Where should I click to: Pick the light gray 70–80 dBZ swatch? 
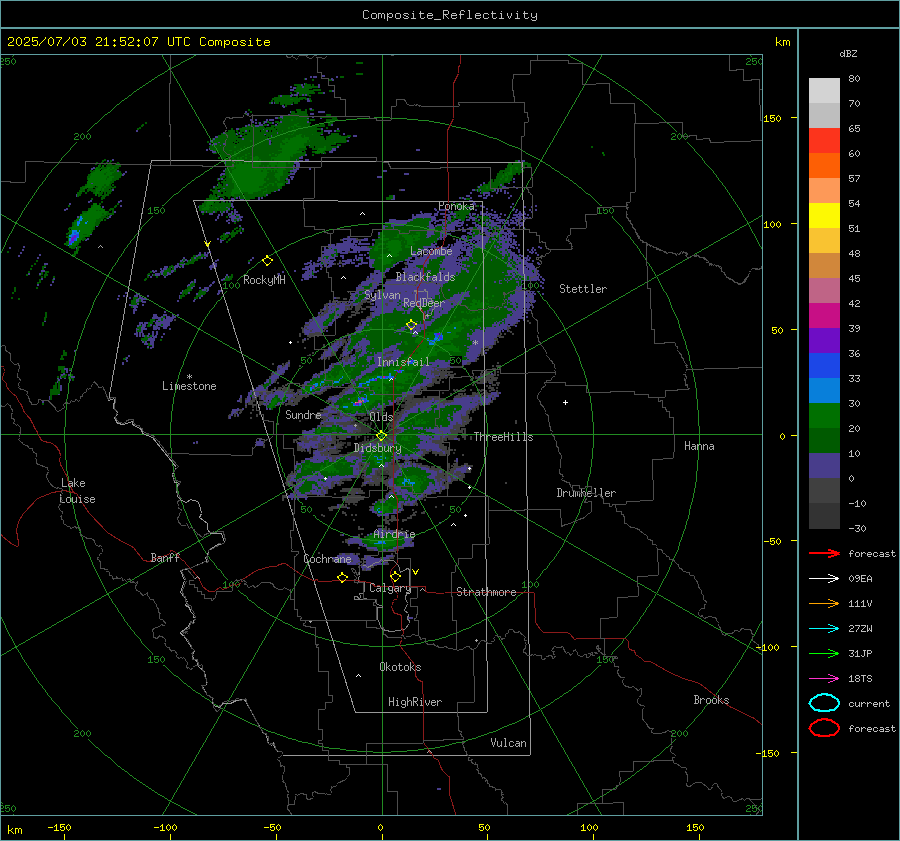(824, 91)
